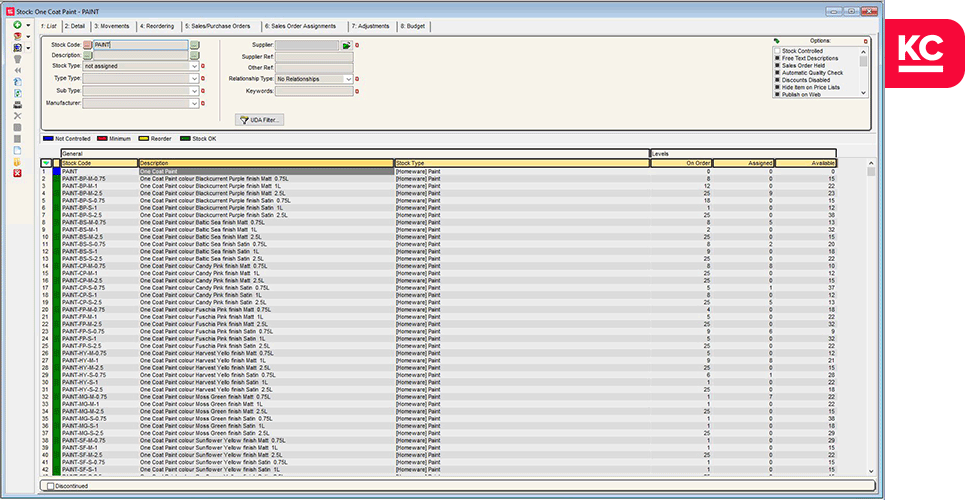Click the green refresh document sidebar icon

click(x=17, y=93)
